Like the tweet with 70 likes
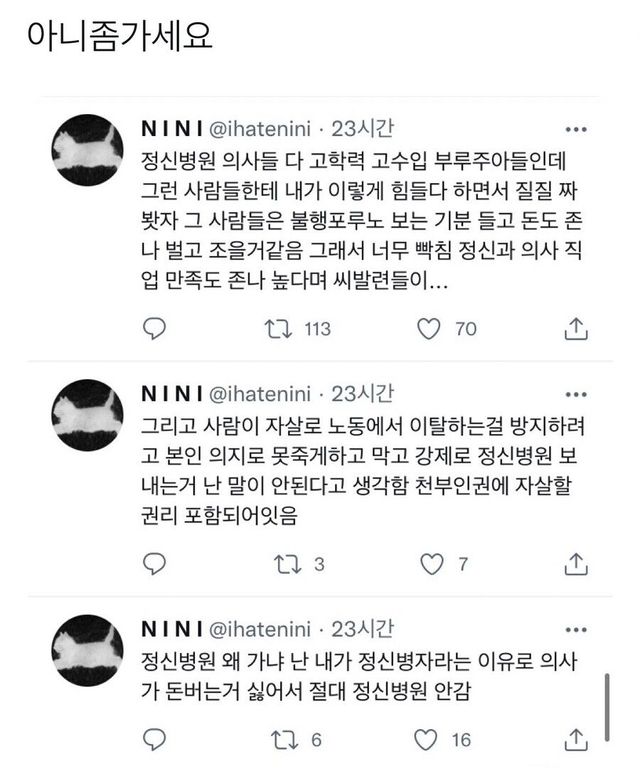This screenshot has height=782, width=640. click(428, 329)
